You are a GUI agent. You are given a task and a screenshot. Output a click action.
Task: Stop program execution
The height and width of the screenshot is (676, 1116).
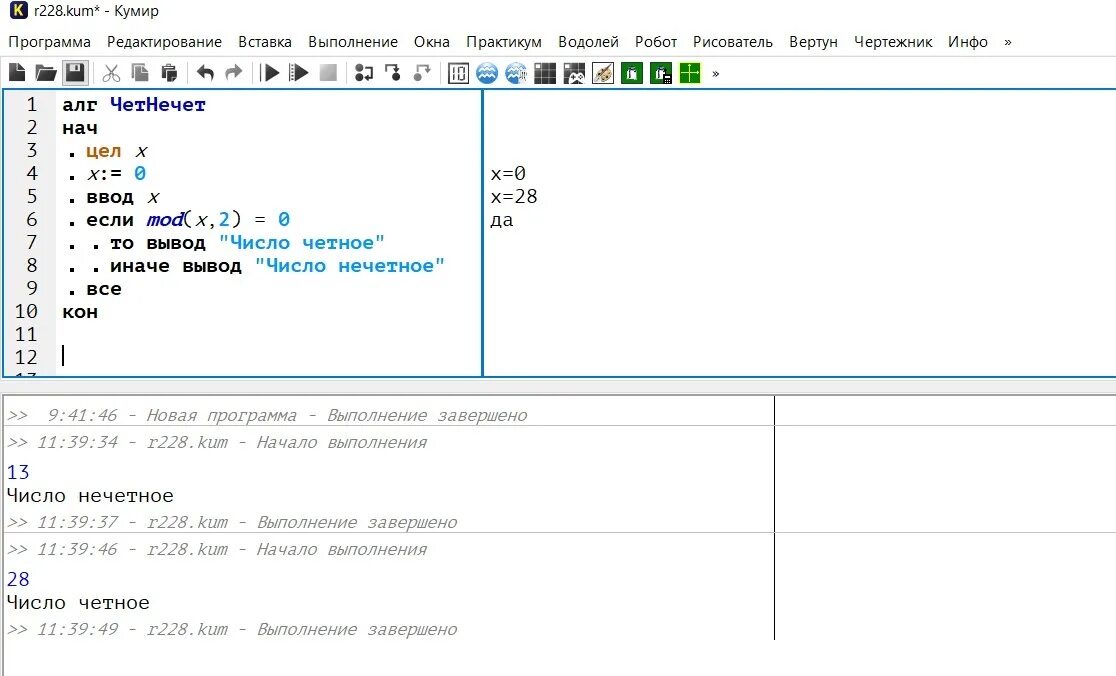pos(328,73)
